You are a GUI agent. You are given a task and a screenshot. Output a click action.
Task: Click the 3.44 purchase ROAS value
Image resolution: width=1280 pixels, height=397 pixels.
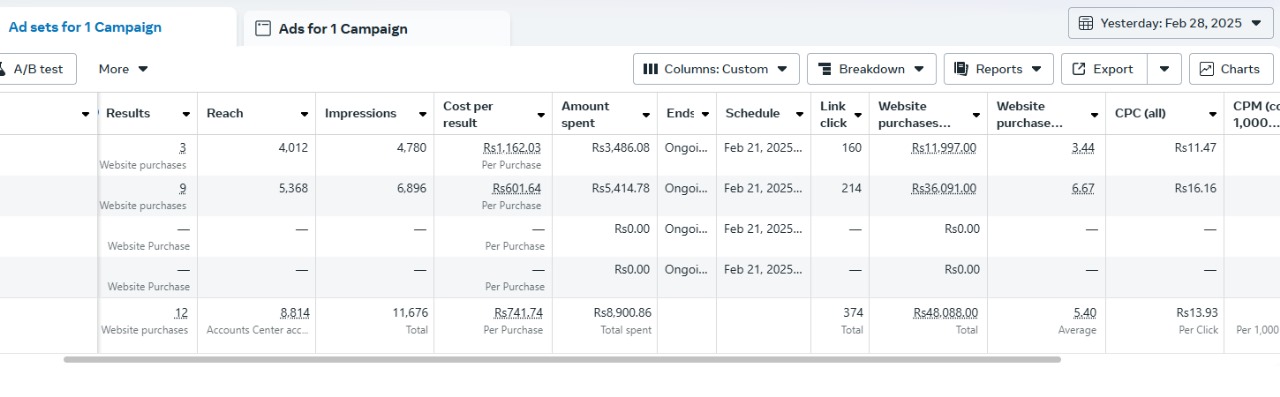coord(1083,148)
